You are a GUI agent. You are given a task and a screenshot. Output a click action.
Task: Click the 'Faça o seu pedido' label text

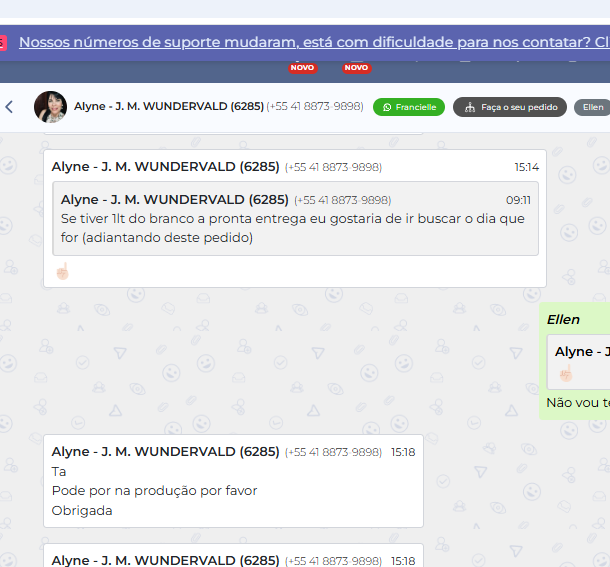click(519, 107)
